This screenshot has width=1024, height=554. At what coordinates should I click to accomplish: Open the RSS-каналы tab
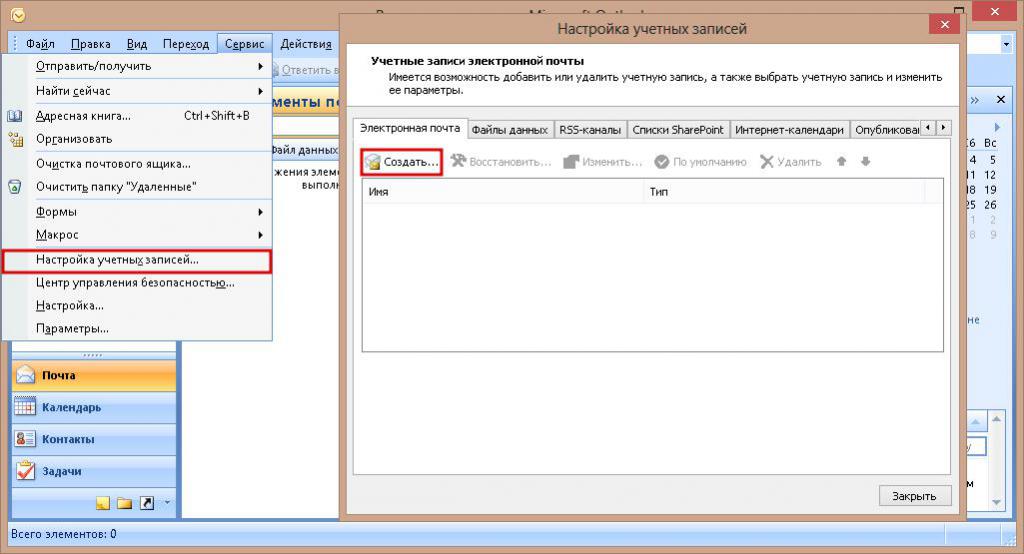coord(590,130)
